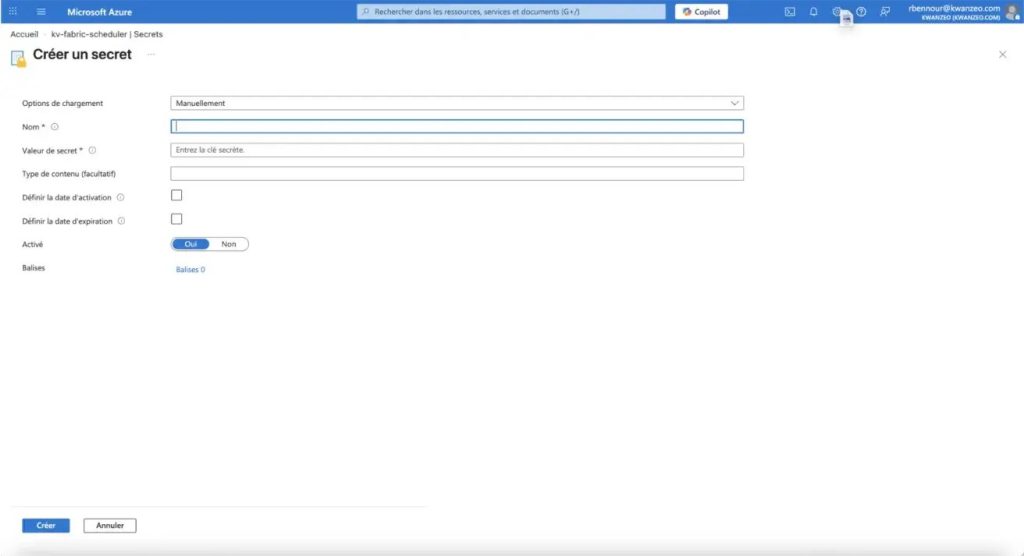
Task: Select Oui in Activé toggle
Action: tap(191, 244)
